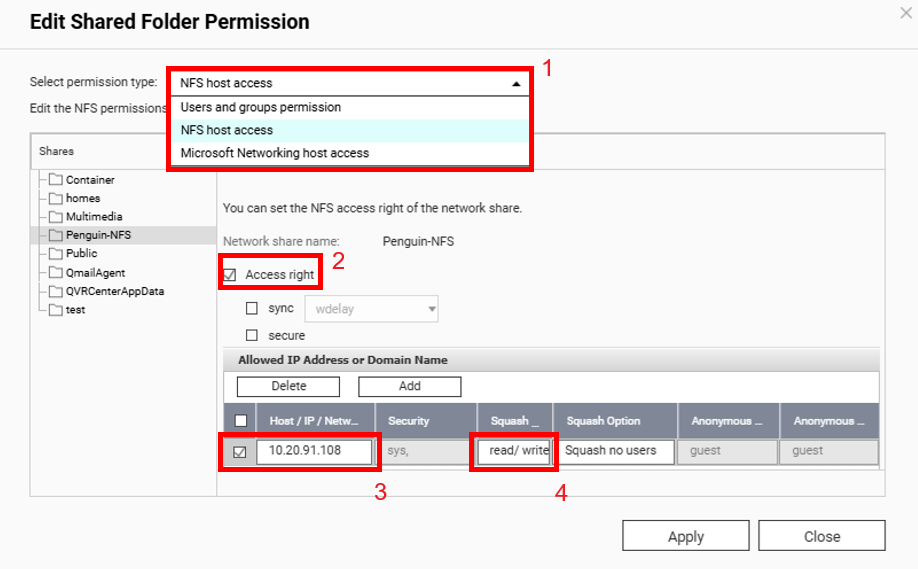918x569 pixels.
Task: Open the Squash no users dropdown
Action: tap(610, 451)
